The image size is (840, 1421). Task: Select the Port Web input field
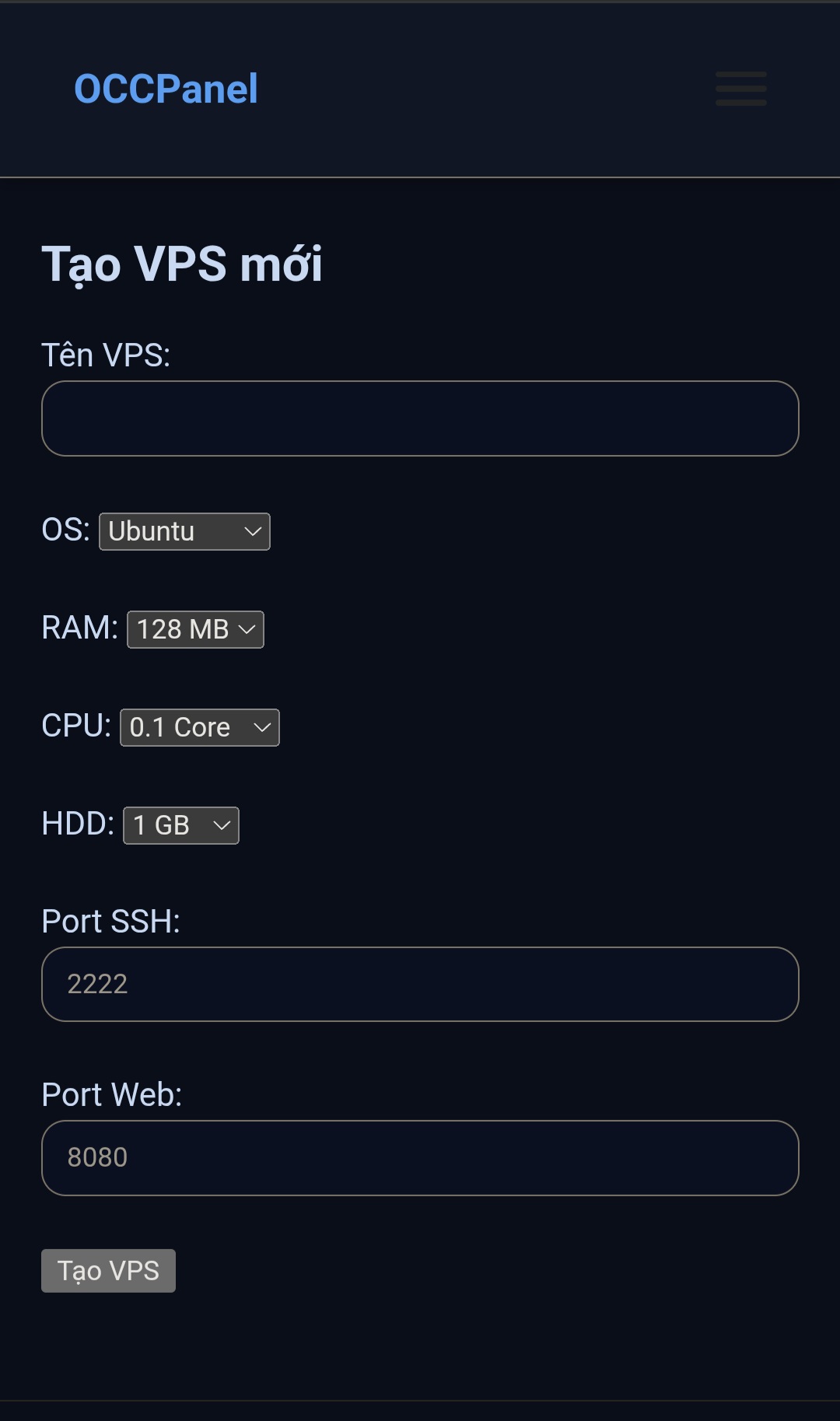coord(420,1157)
